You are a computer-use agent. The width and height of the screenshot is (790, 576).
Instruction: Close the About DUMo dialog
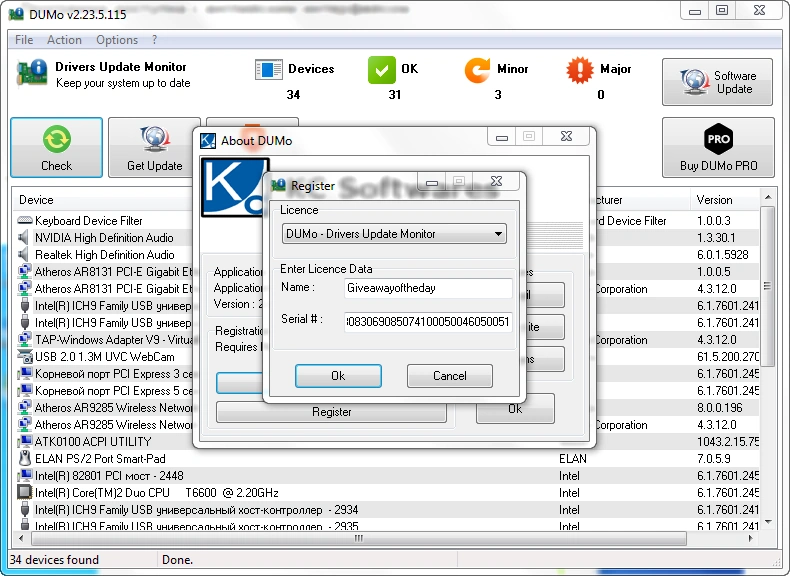point(566,136)
